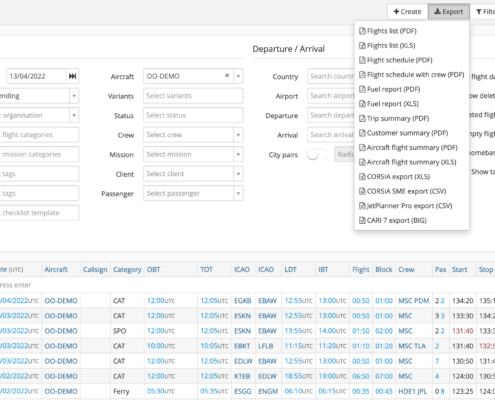Click the Create button
495x400 pixels.
point(408,12)
